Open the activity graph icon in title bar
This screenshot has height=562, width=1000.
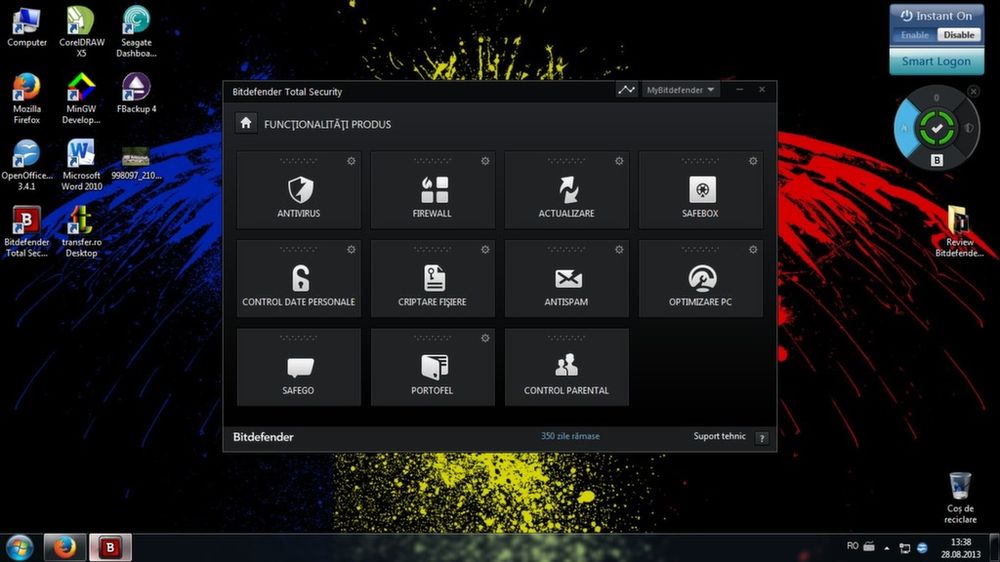point(627,90)
